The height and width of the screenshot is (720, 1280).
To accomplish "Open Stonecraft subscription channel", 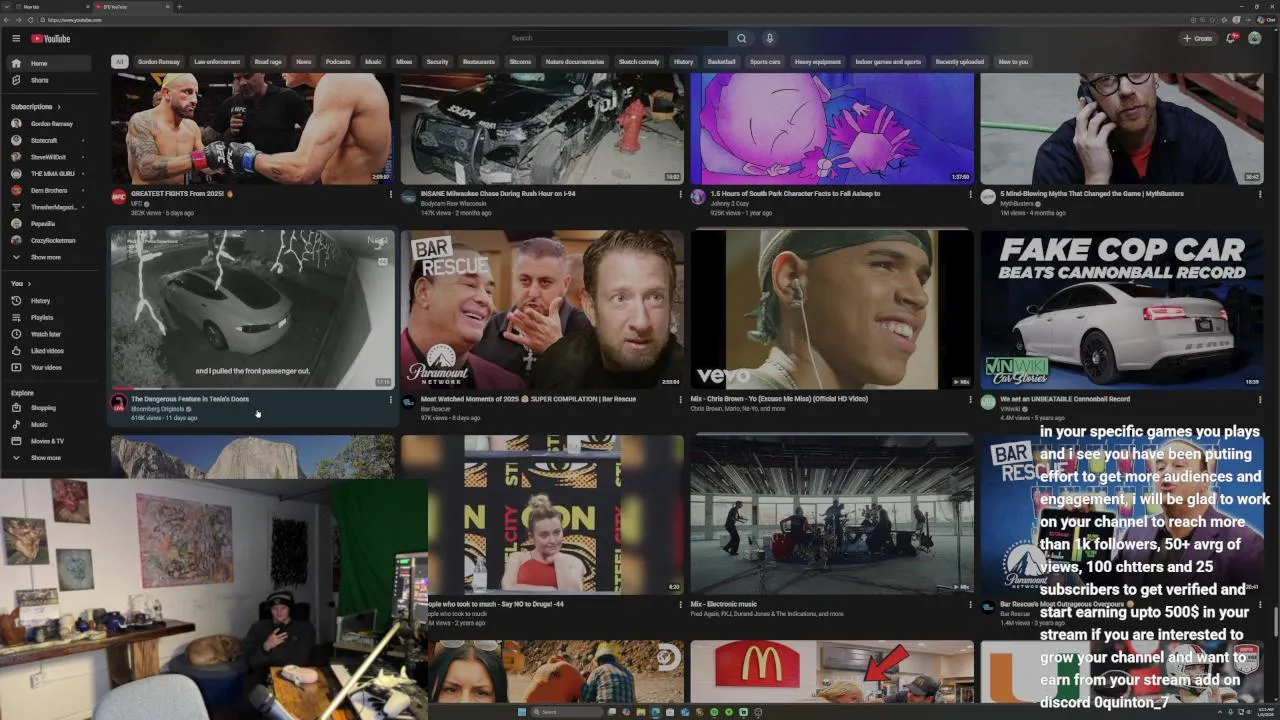I will [50, 141].
